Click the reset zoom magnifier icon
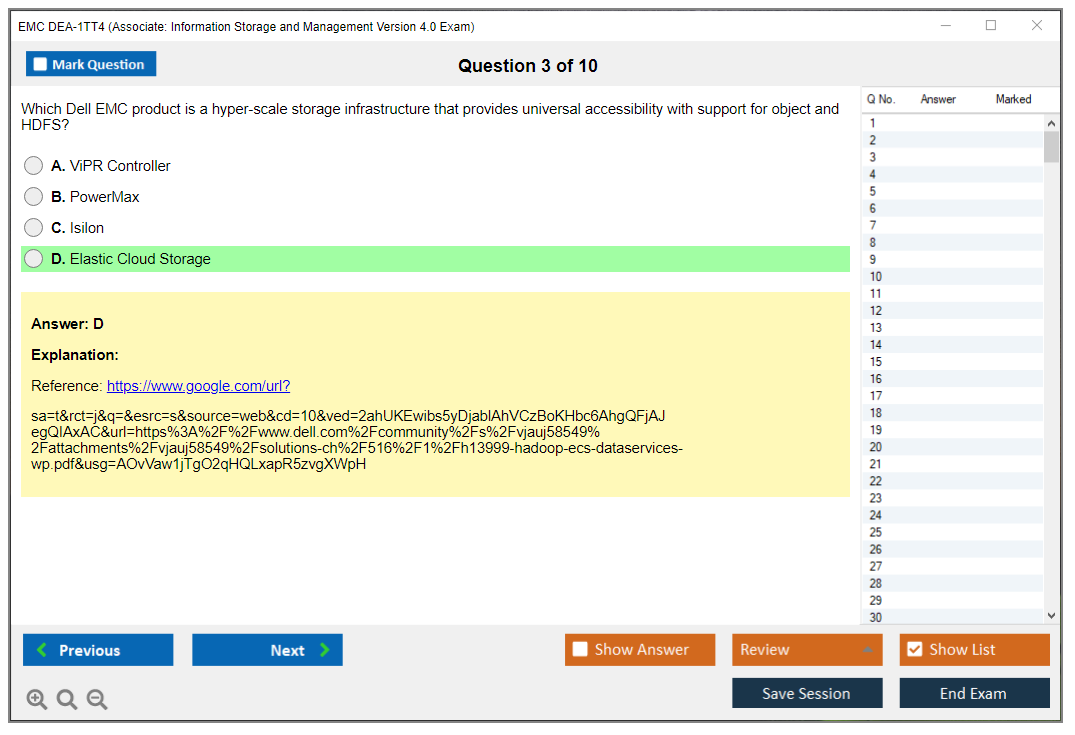This screenshot has height=735, width=1075. coord(67,700)
